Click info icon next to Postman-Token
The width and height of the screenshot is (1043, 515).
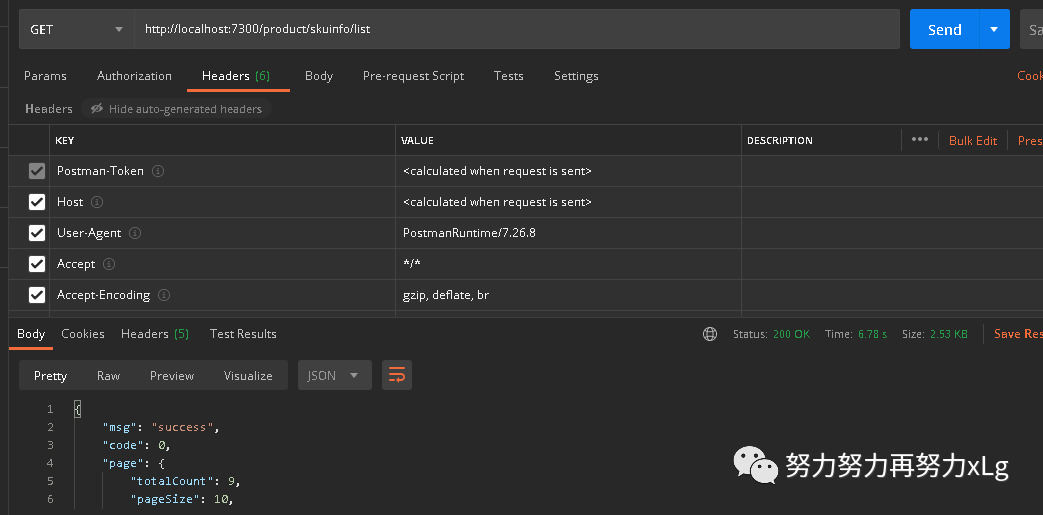[158, 171]
